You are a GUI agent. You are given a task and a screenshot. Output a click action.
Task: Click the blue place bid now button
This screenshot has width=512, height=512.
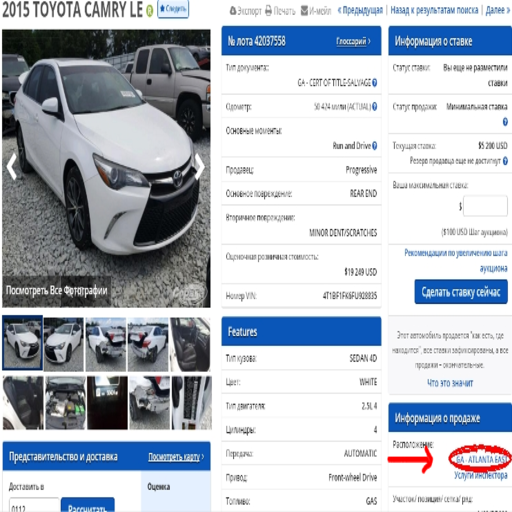tap(461, 292)
